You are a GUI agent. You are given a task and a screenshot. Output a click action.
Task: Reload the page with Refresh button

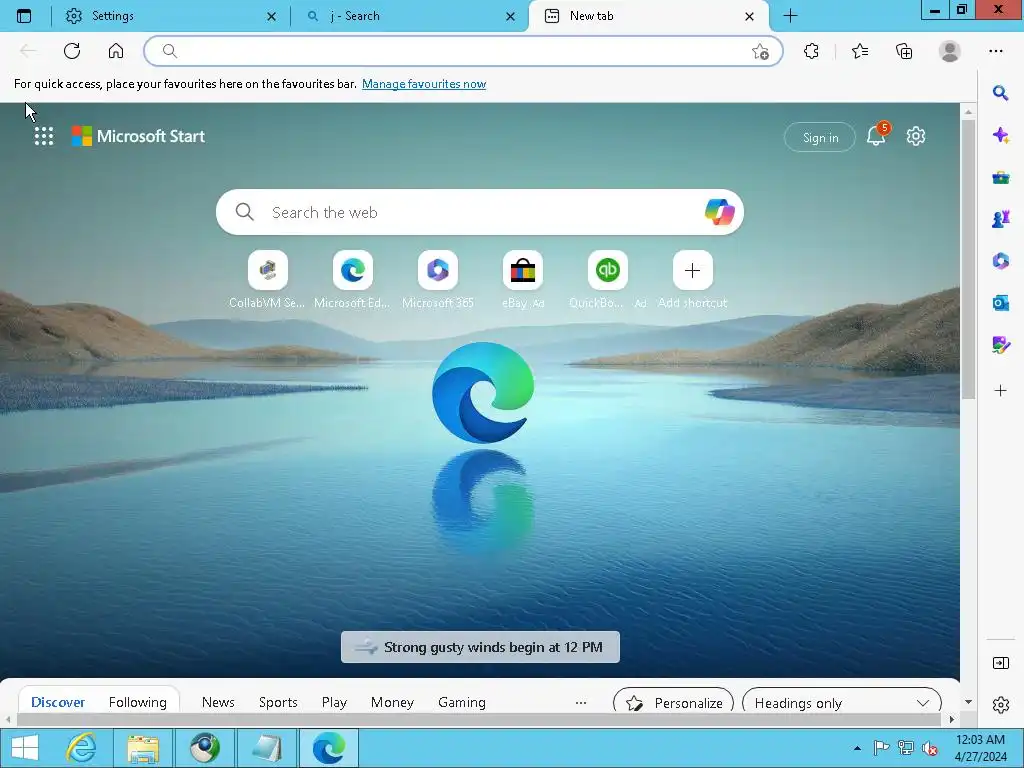point(72,51)
